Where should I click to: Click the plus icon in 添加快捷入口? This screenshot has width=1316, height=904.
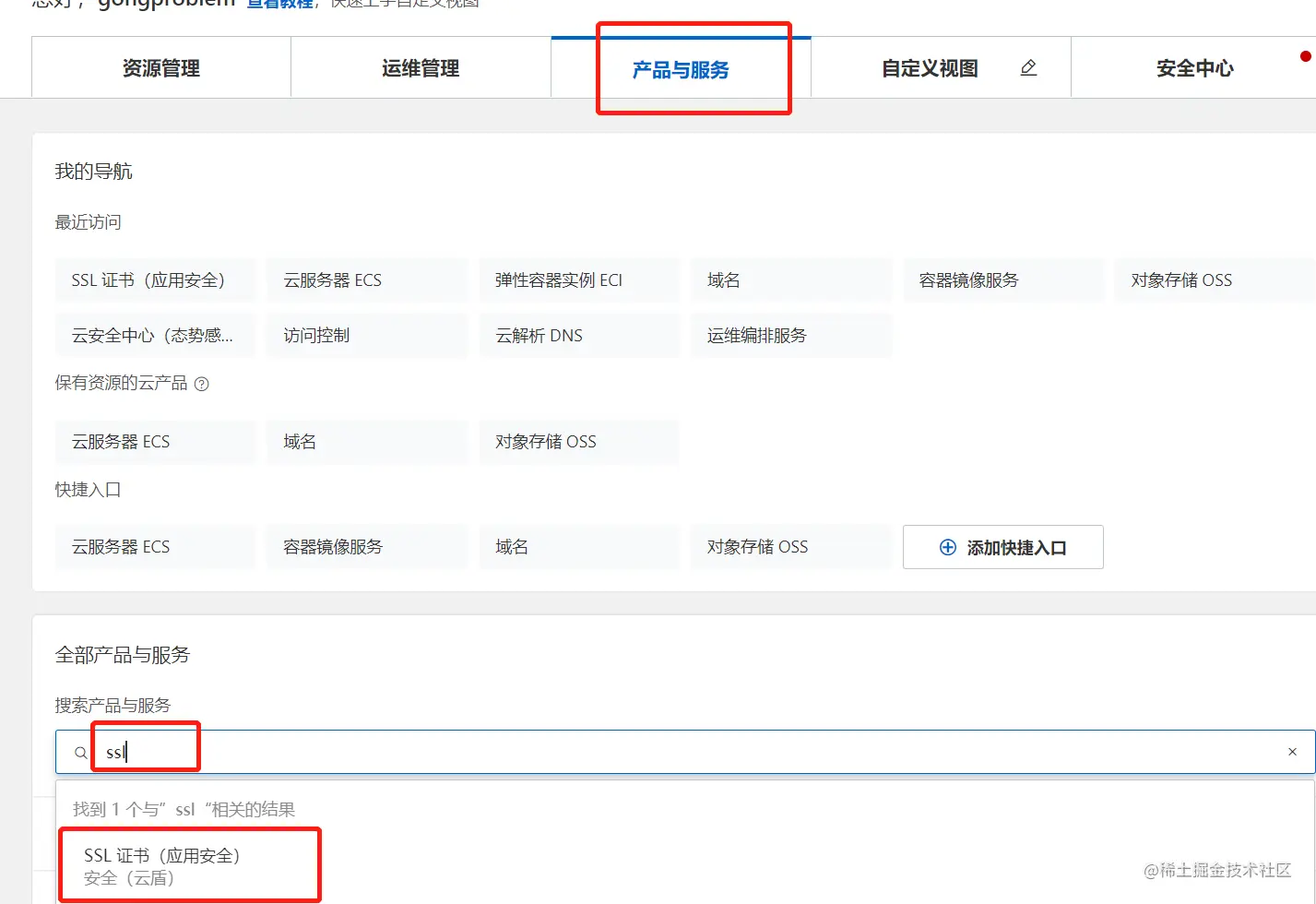[947, 547]
